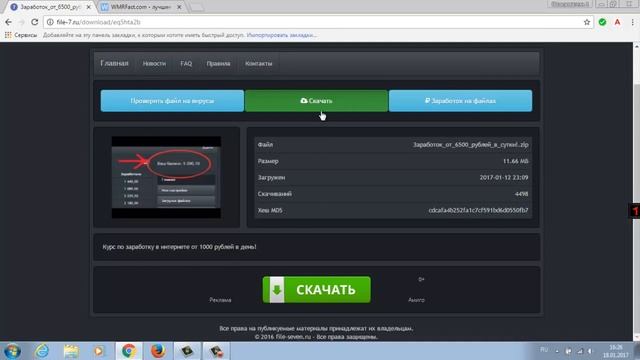The width and height of the screenshot is (640, 360).
Task: Click the Реклама label
Action: pyautogui.click(x=220, y=300)
